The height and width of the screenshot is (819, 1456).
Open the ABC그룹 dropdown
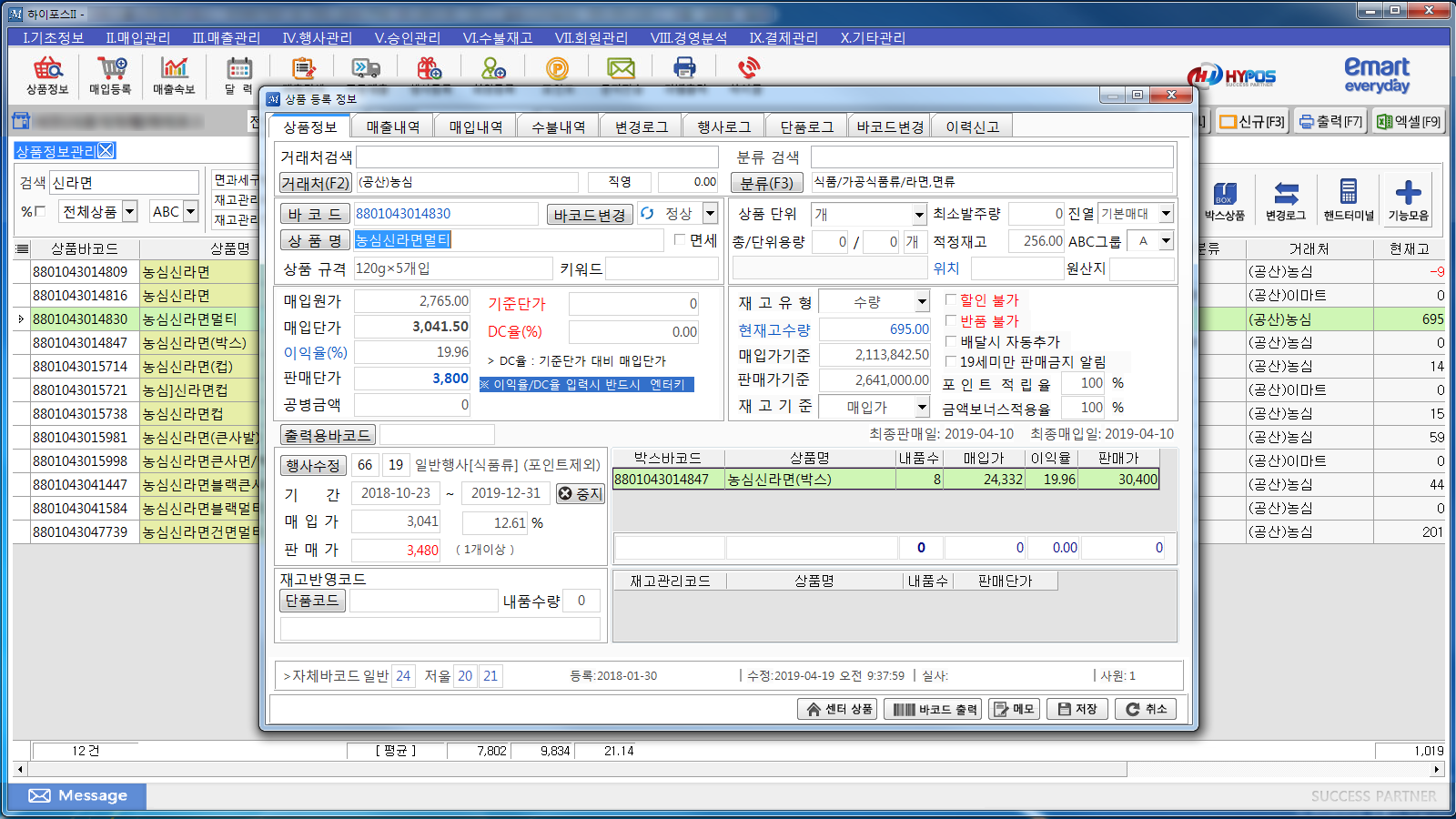(1166, 241)
